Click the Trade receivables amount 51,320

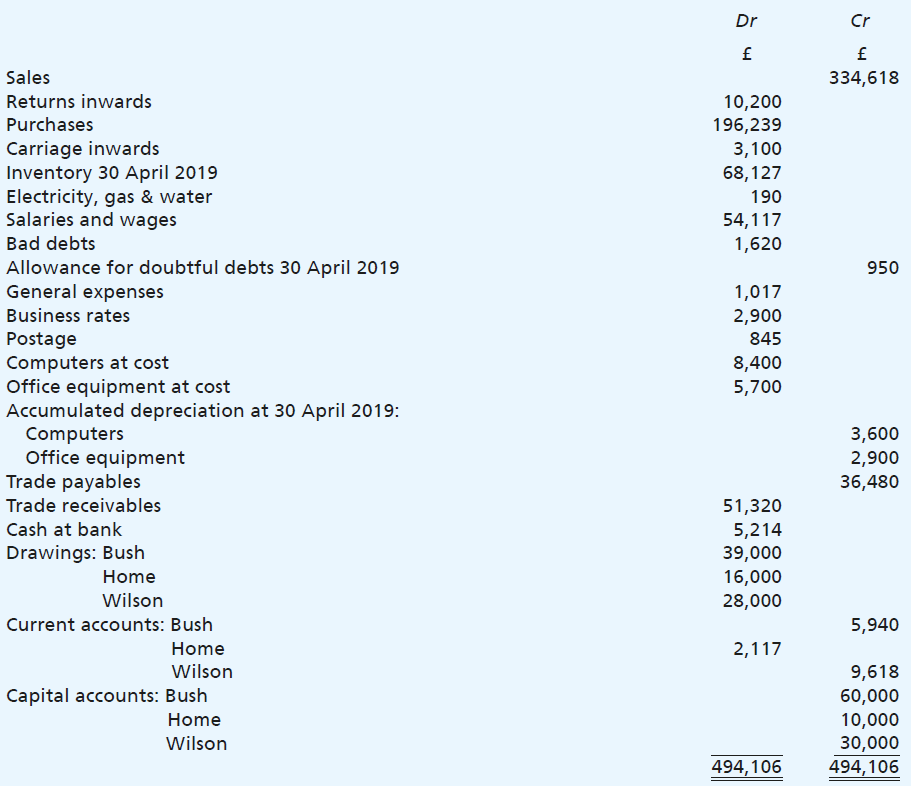pos(752,506)
